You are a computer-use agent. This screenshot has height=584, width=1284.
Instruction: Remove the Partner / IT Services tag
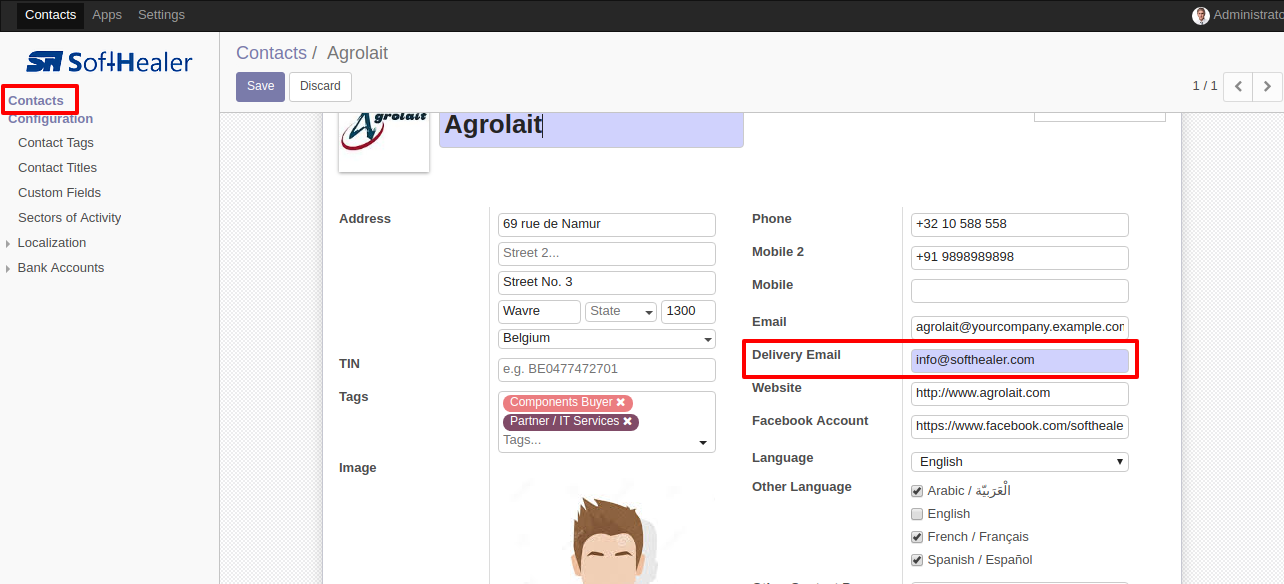628,422
